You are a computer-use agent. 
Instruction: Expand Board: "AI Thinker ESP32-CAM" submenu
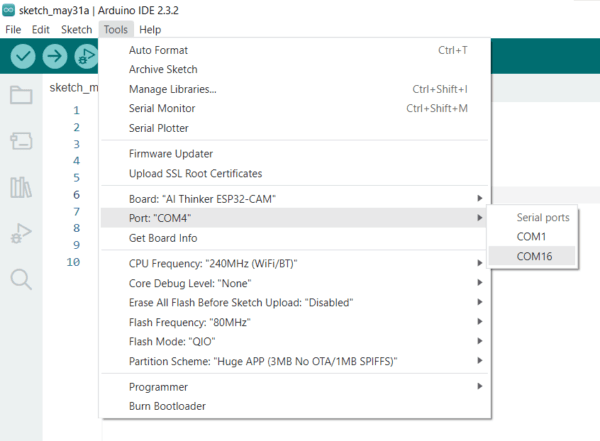click(295, 199)
